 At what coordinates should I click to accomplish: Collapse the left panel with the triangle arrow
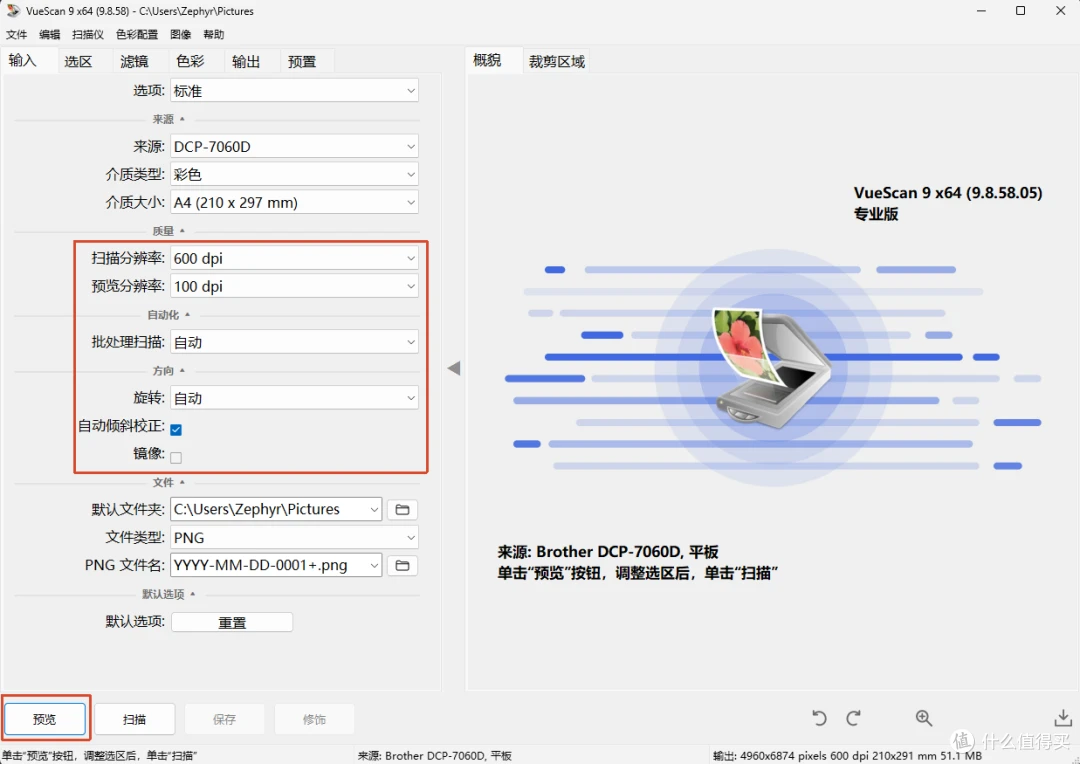pyautogui.click(x=454, y=368)
